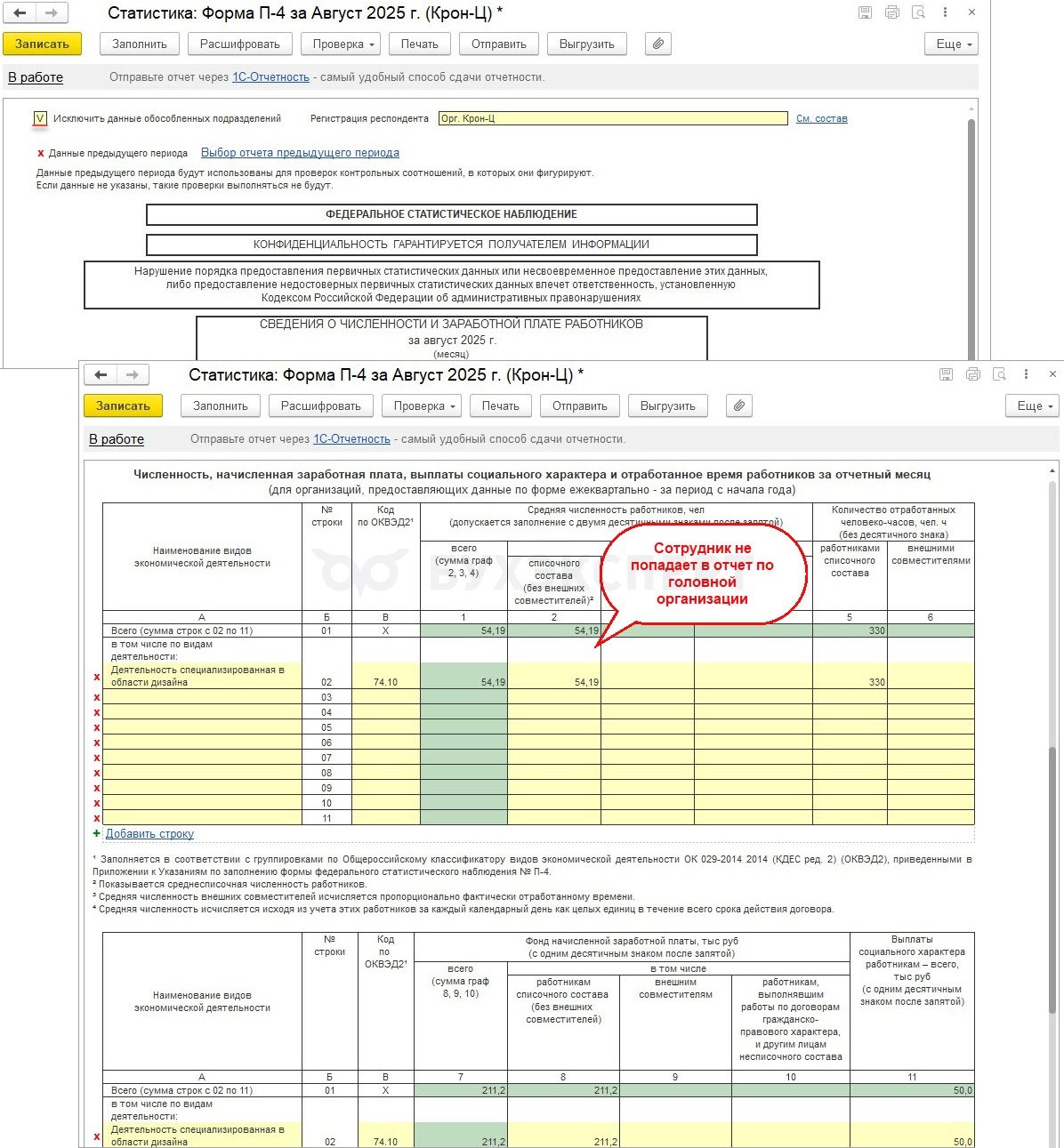1064x1148 pixels.
Task: Click 'Заполнить' in back window
Action: pyautogui.click(x=140, y=44)
